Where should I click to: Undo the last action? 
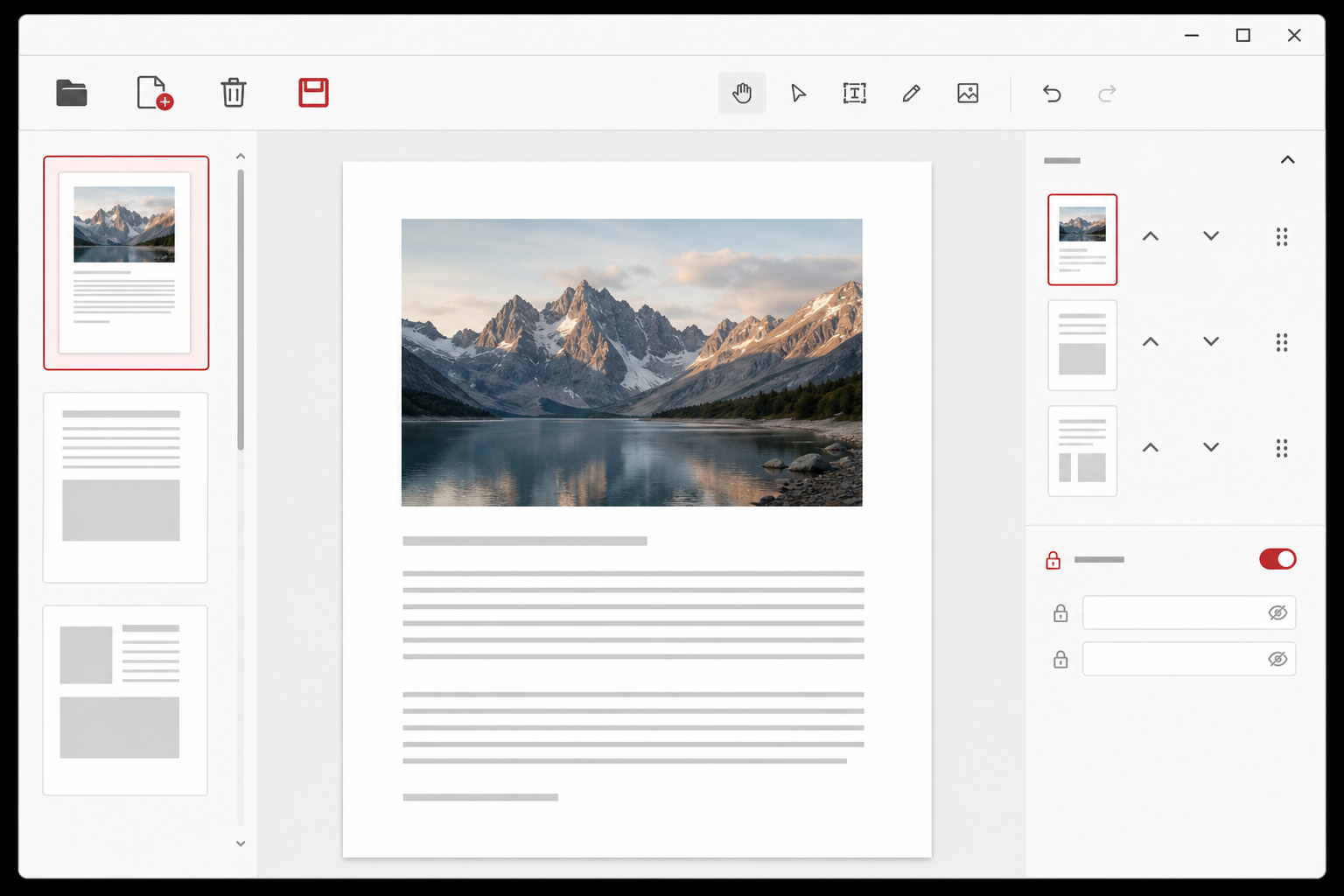click(1052, 94)
